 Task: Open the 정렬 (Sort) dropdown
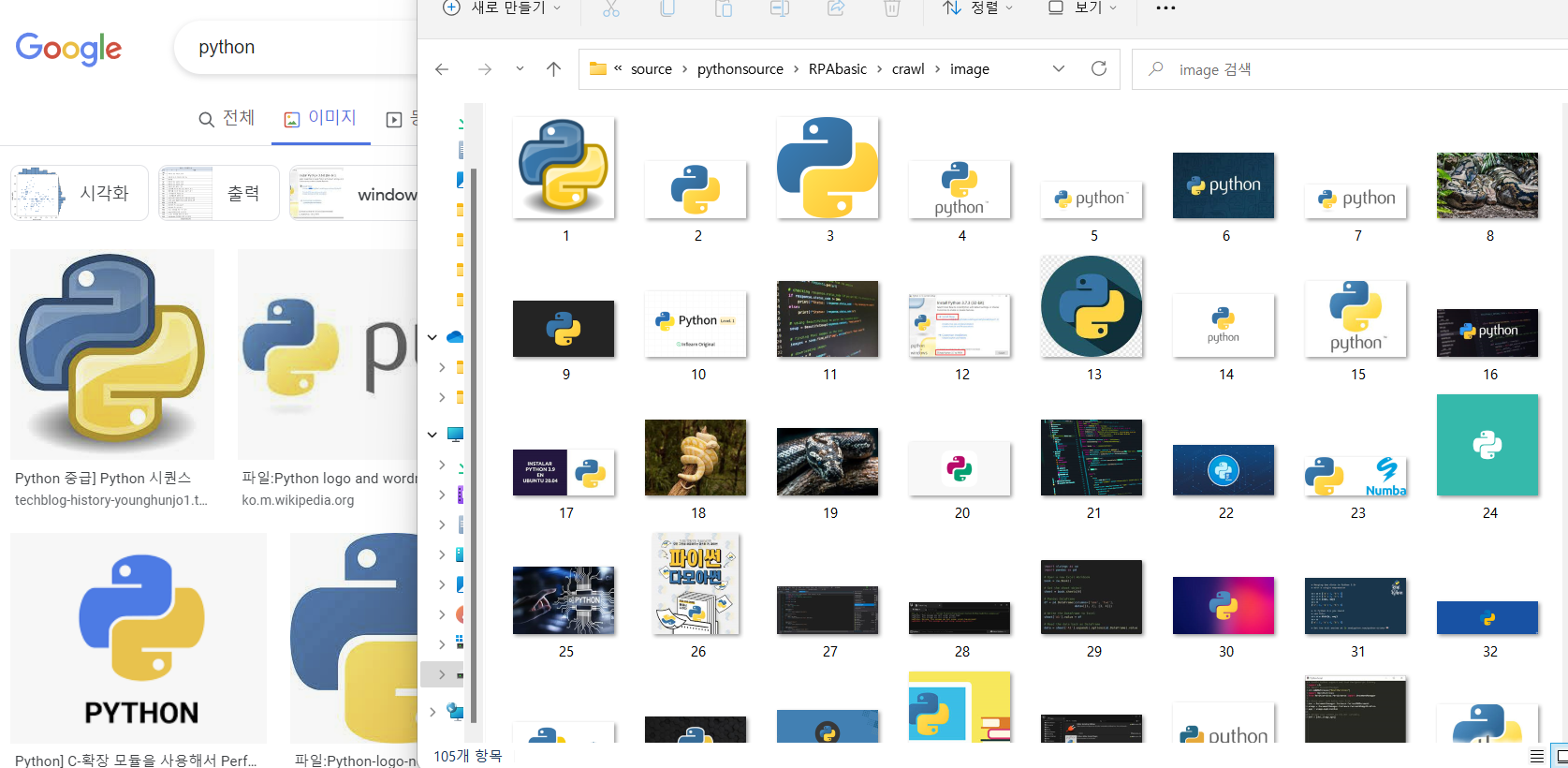(977, 8)
